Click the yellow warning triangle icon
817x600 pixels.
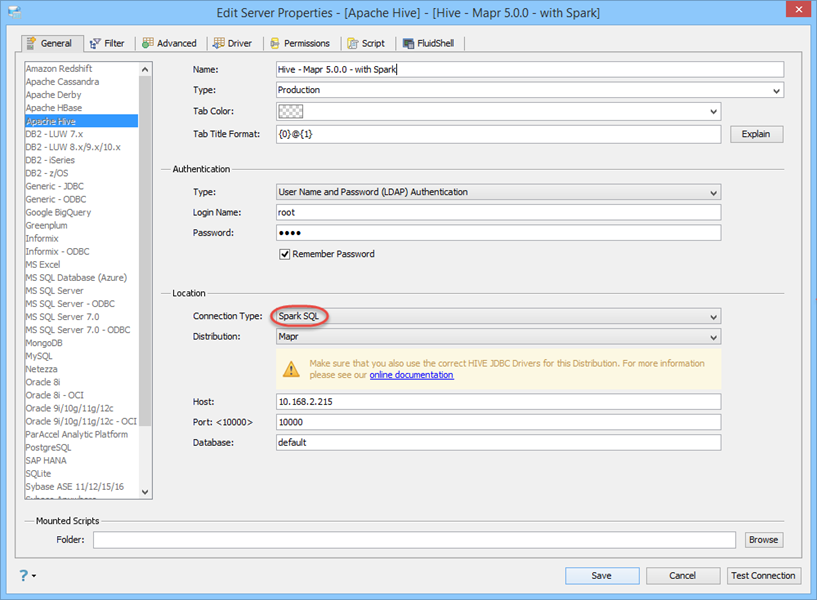click(x=291, y=369)
